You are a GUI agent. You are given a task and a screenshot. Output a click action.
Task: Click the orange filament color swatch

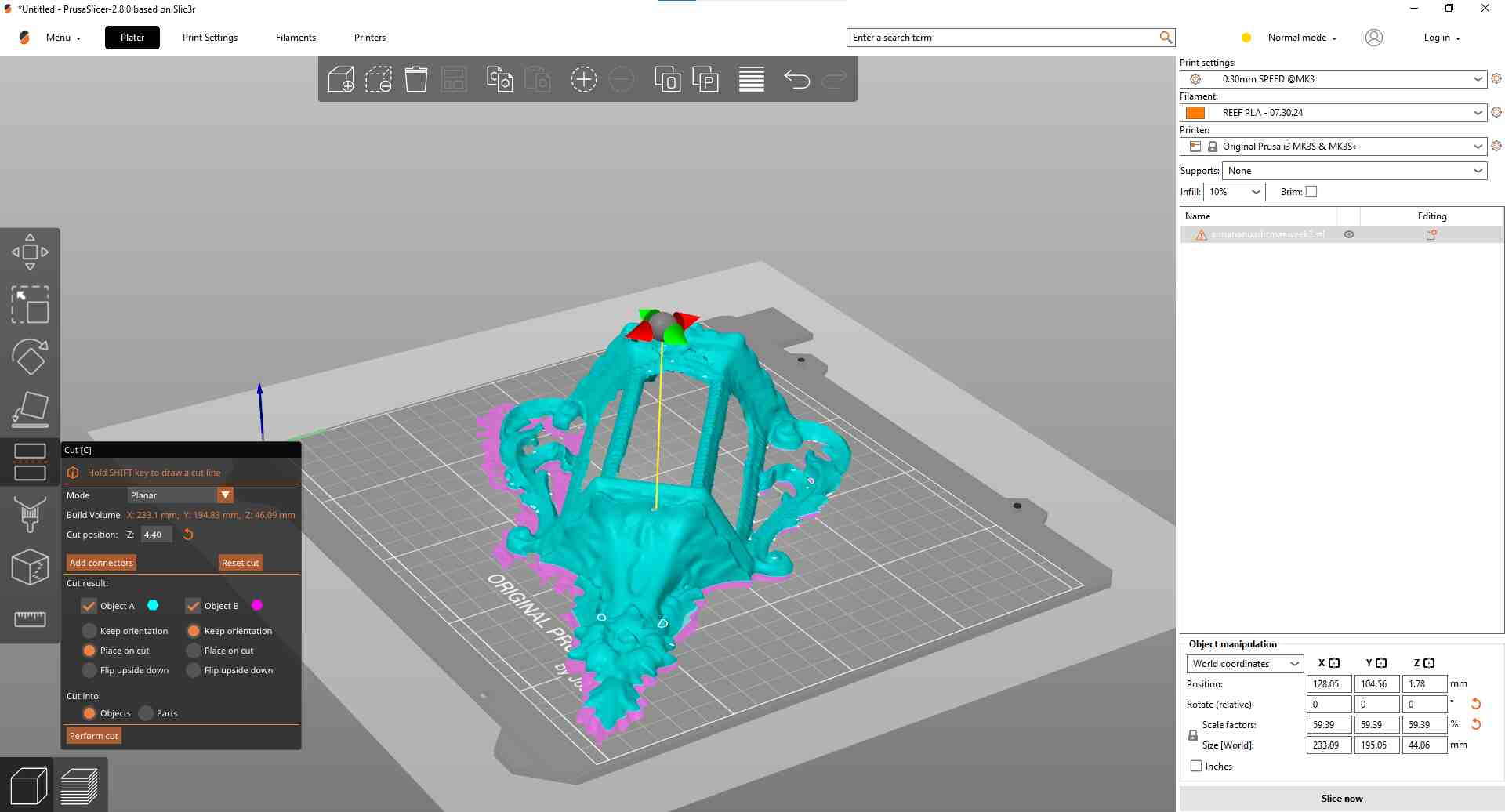(1195, 113)
